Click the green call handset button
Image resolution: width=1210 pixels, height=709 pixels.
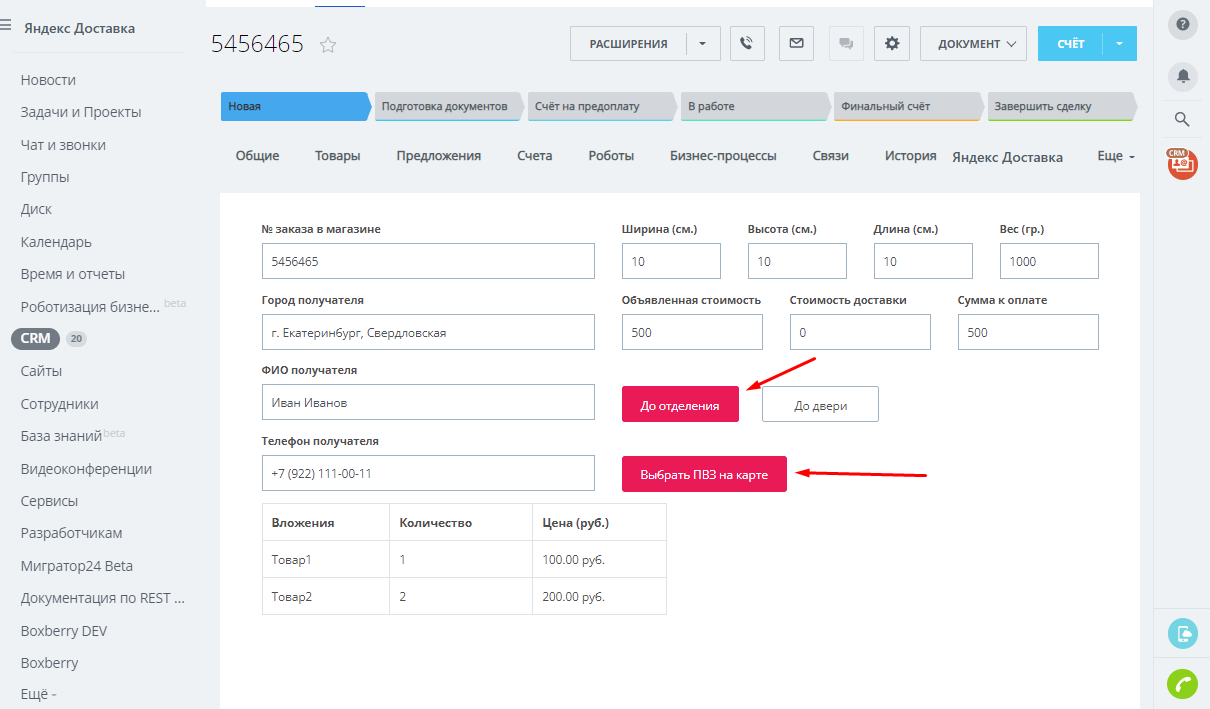pos(1183,684)
